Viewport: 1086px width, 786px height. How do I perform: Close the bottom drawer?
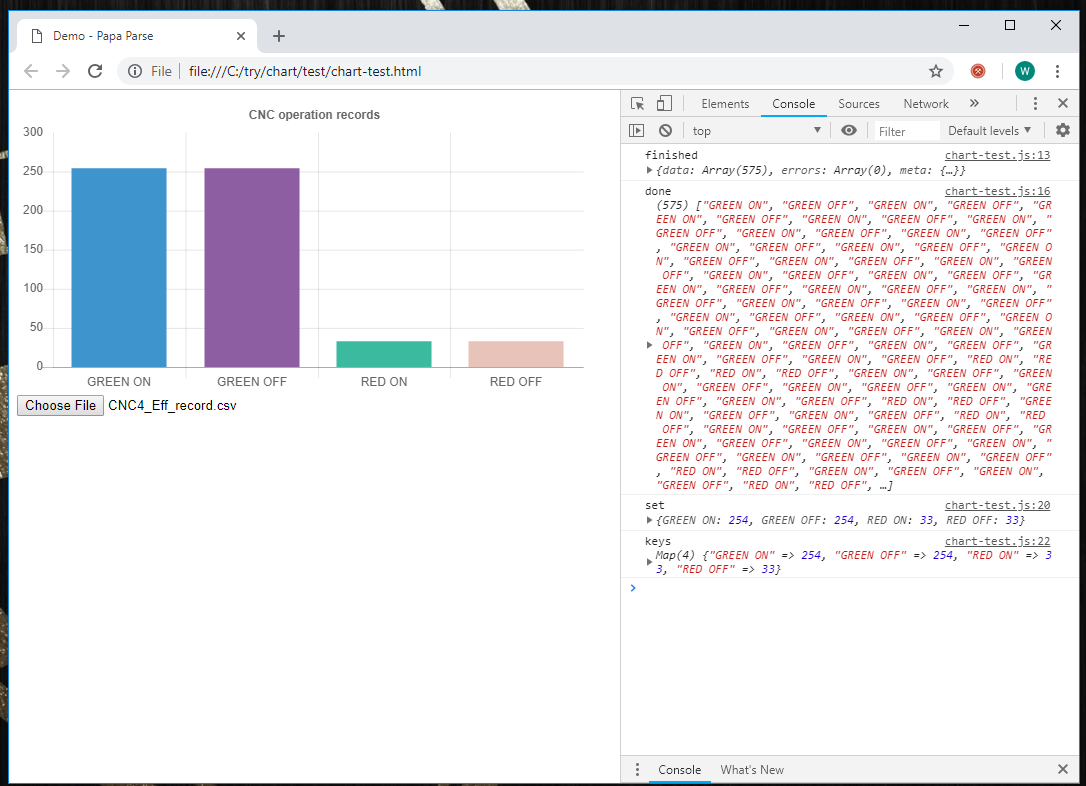pyautogui.click(x=1062, y=769)
